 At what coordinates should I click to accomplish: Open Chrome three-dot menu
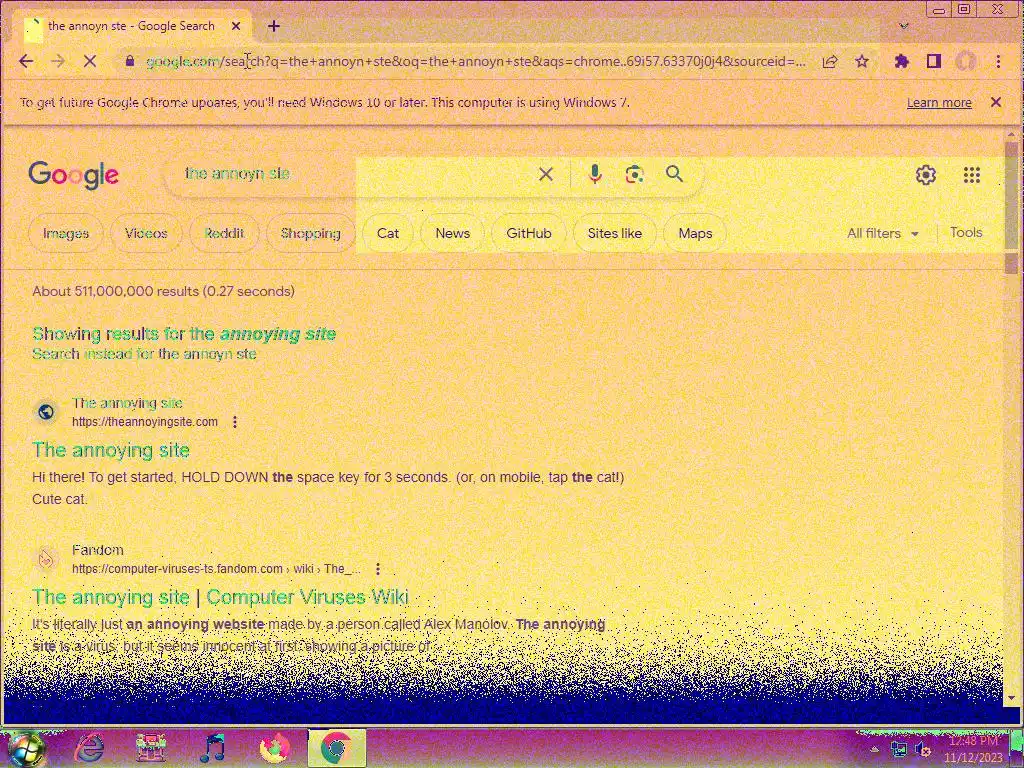pos(998,61)
